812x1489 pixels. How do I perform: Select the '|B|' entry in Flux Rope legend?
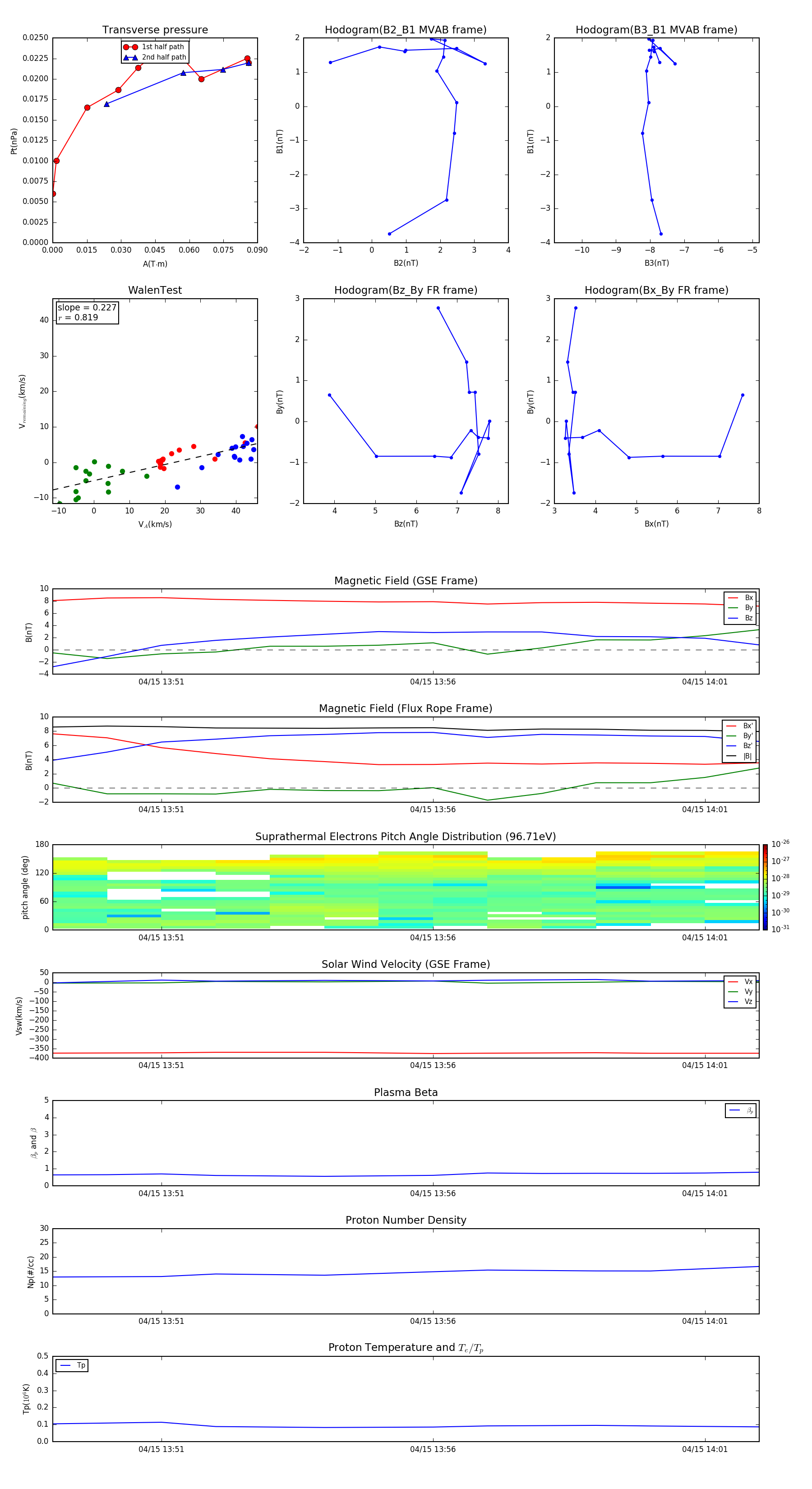coord(740,756)
